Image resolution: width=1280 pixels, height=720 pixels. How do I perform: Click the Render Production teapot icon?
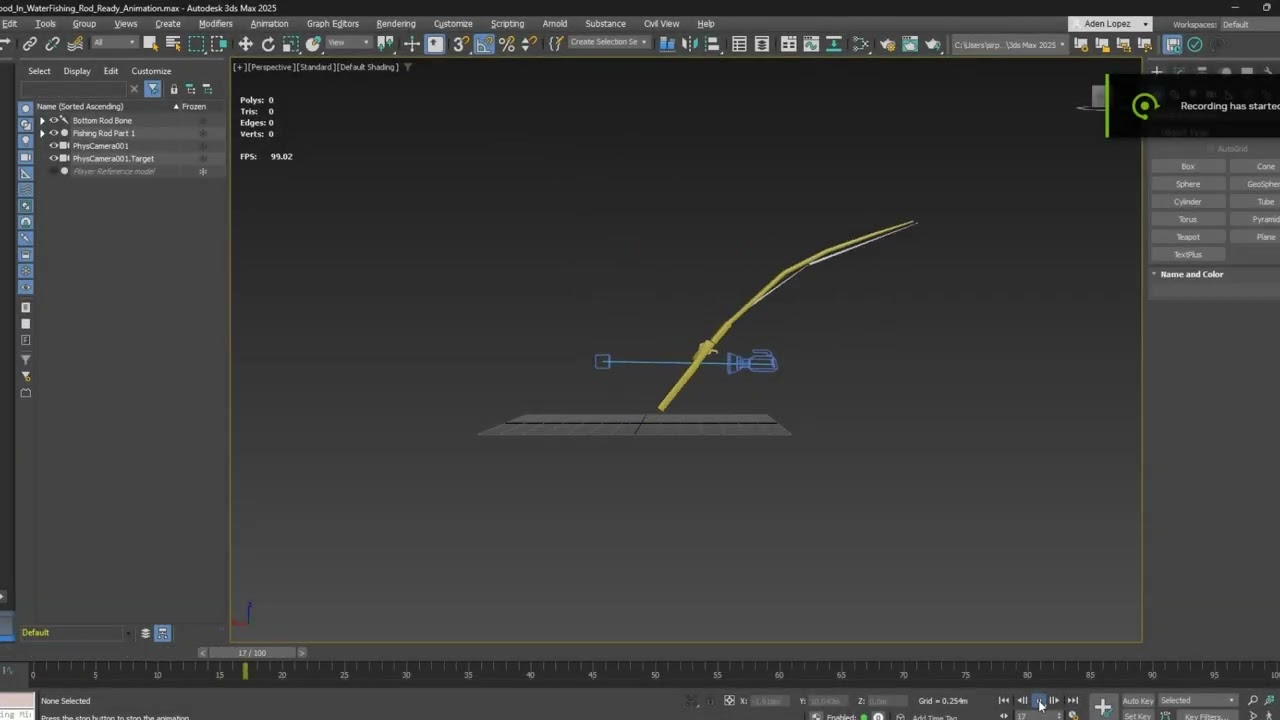coord(933,44)
